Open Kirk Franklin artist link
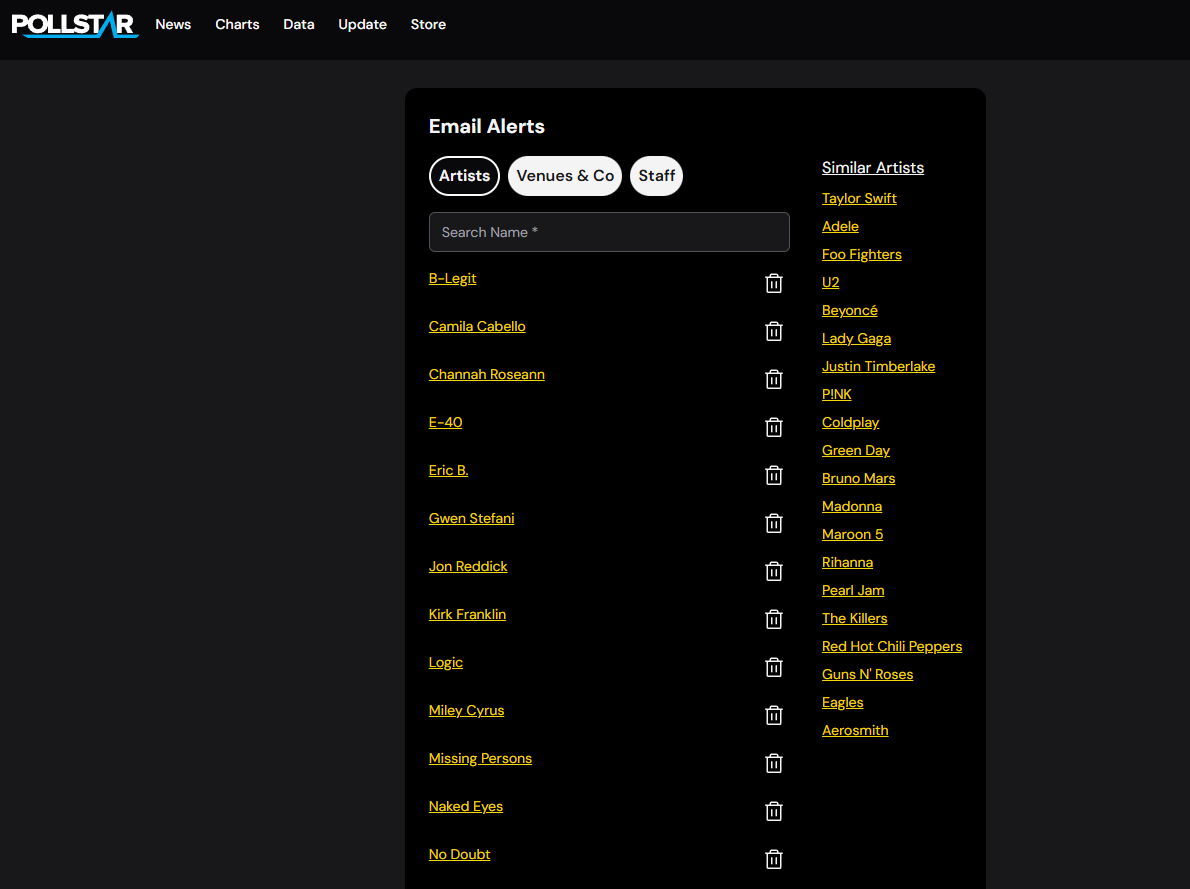 point(468,614)
